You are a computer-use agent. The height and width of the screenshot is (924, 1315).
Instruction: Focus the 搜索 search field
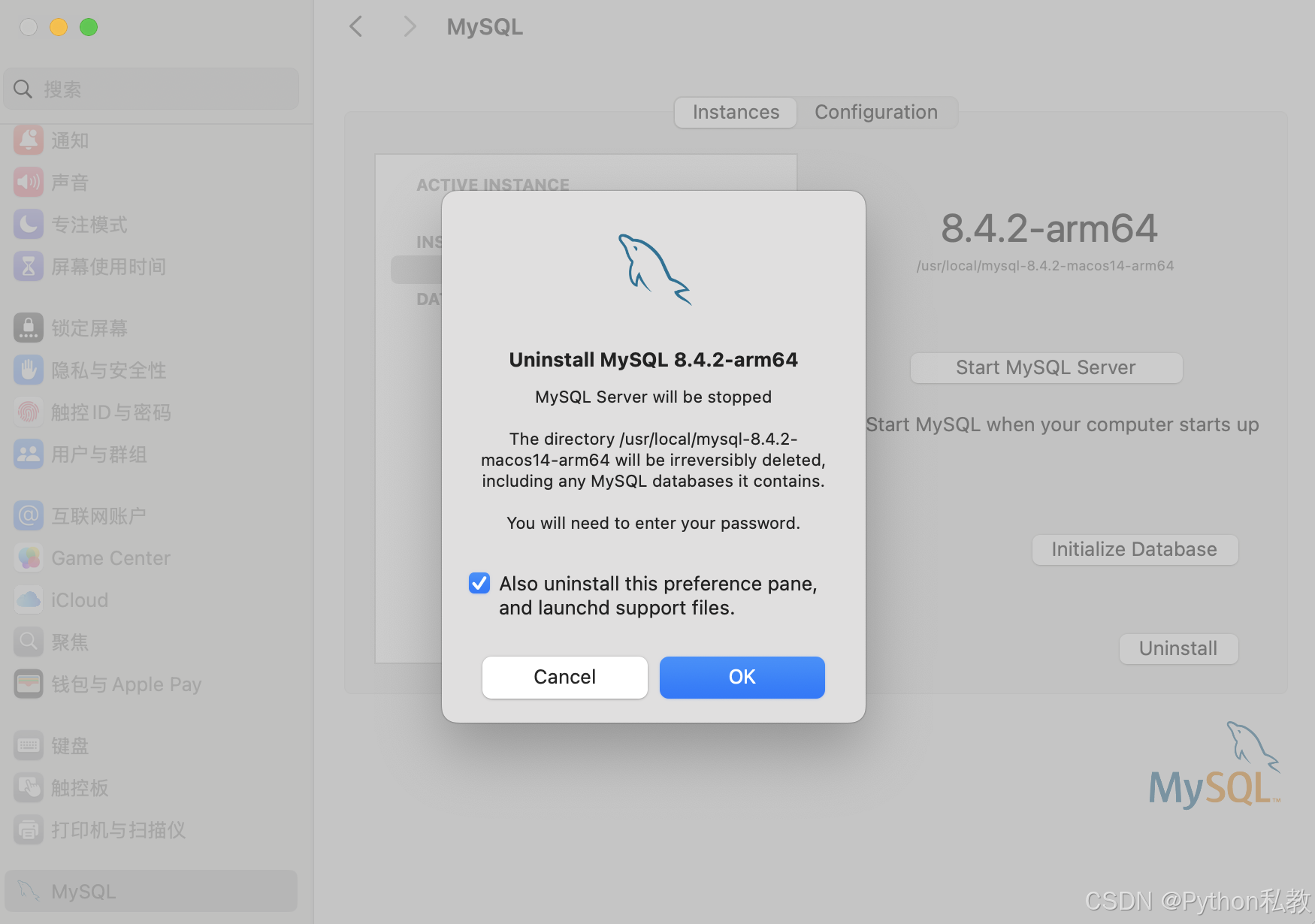click(x=151, y=89)
